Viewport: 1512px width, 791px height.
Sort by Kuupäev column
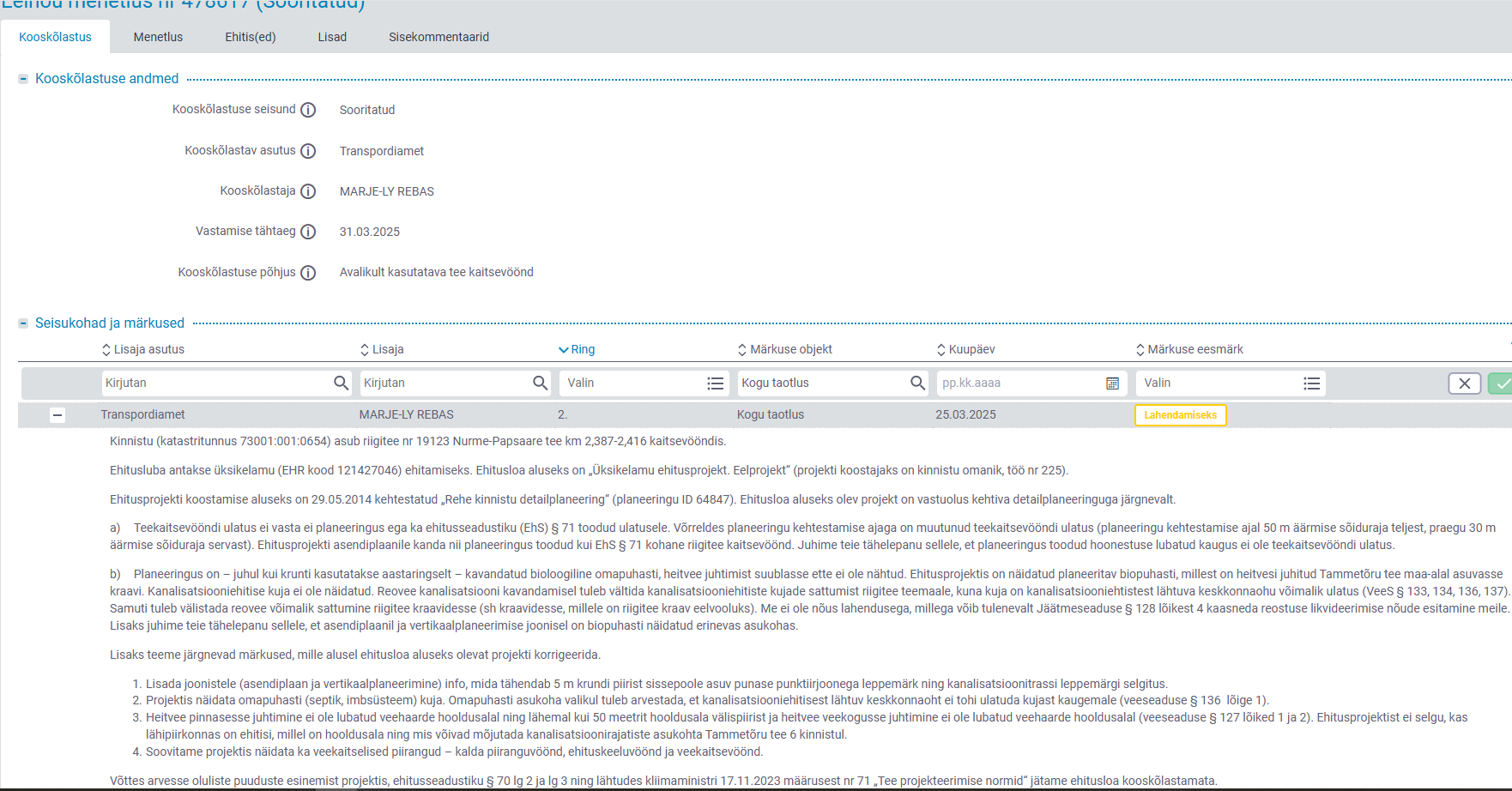tap(966, 349)
